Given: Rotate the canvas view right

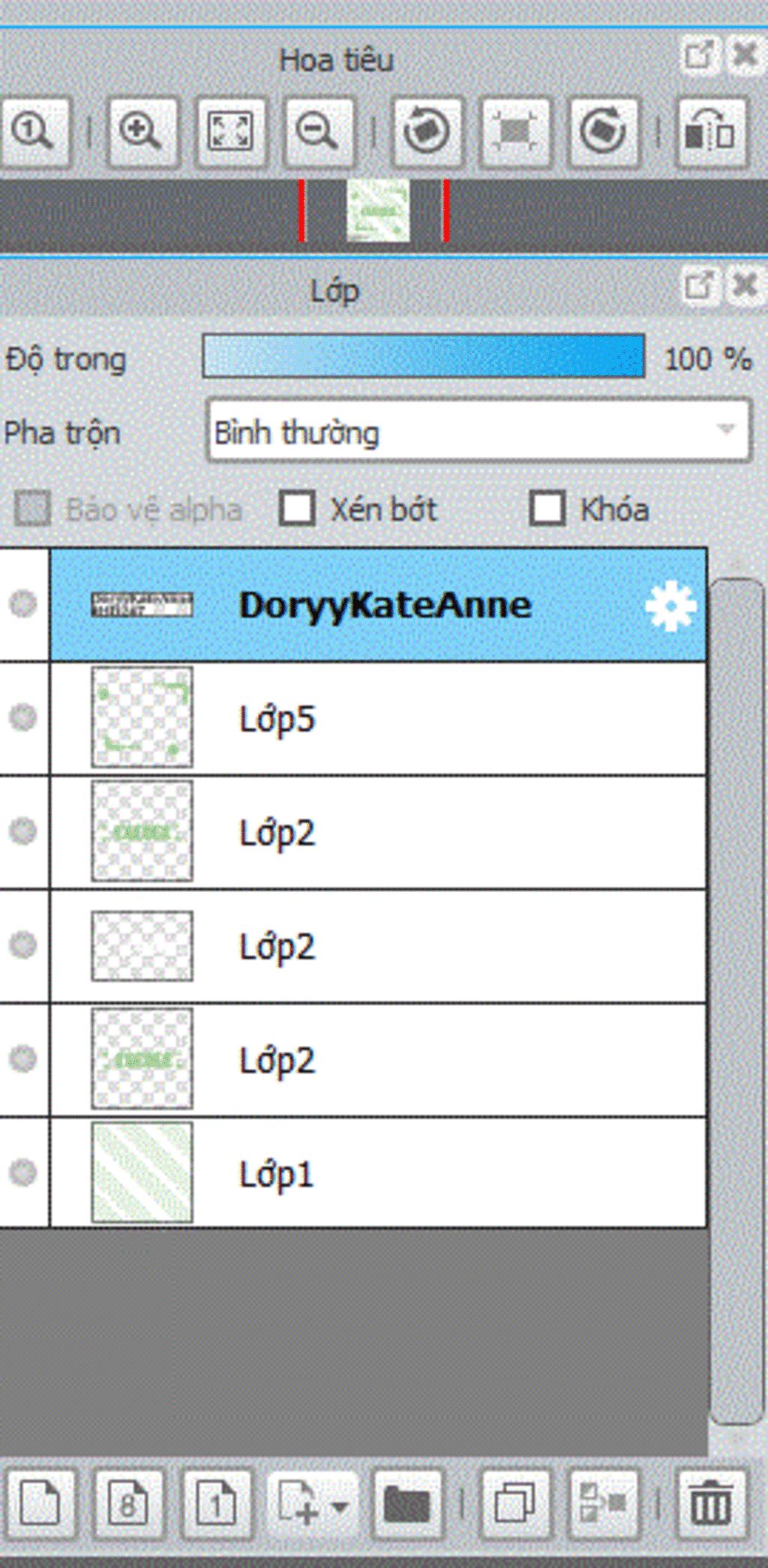Looking at the screenshot, I should tap(603, 132).
